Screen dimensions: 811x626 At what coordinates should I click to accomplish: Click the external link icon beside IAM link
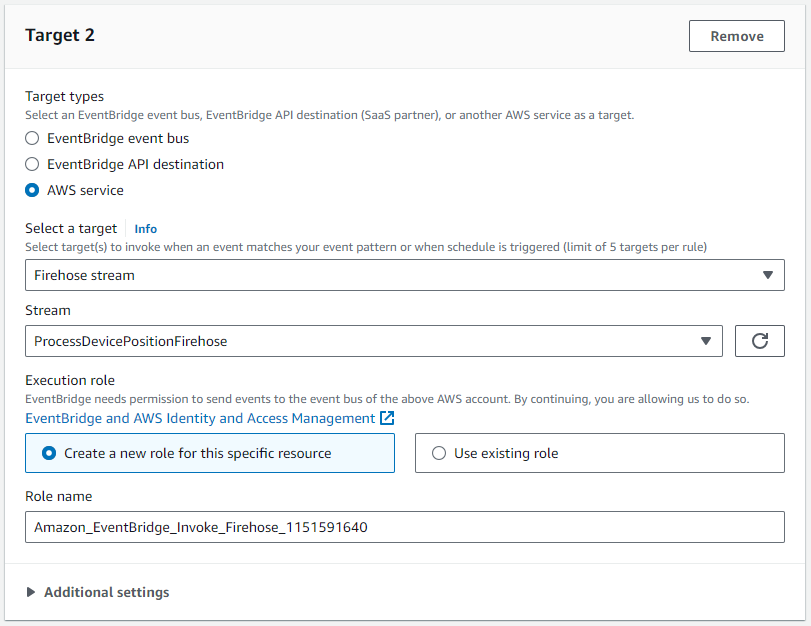[x=387, y=418]
